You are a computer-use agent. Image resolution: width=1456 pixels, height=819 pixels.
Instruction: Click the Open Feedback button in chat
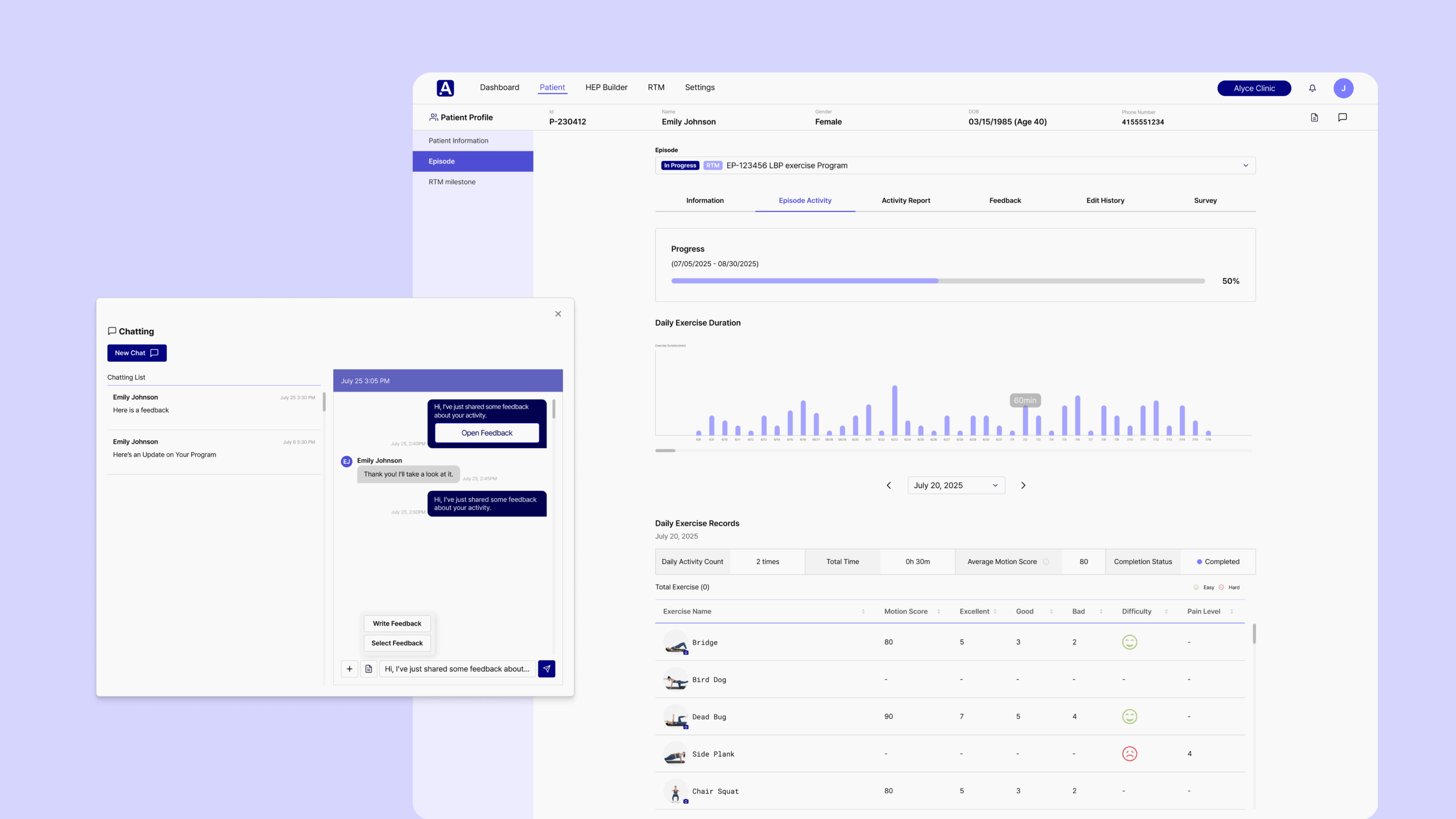487,433
